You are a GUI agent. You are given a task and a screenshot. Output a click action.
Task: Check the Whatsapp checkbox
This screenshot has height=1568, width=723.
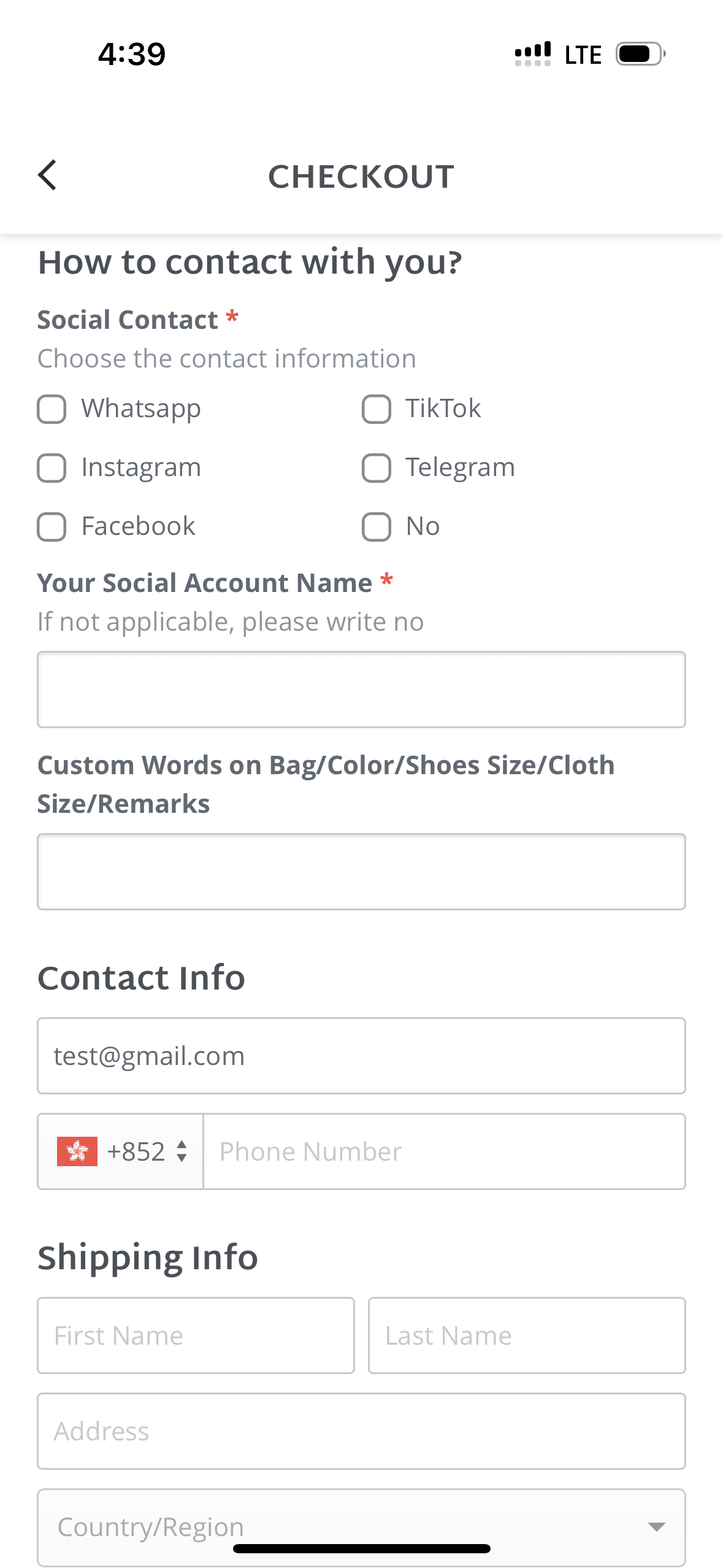click(x=52, y=409)
